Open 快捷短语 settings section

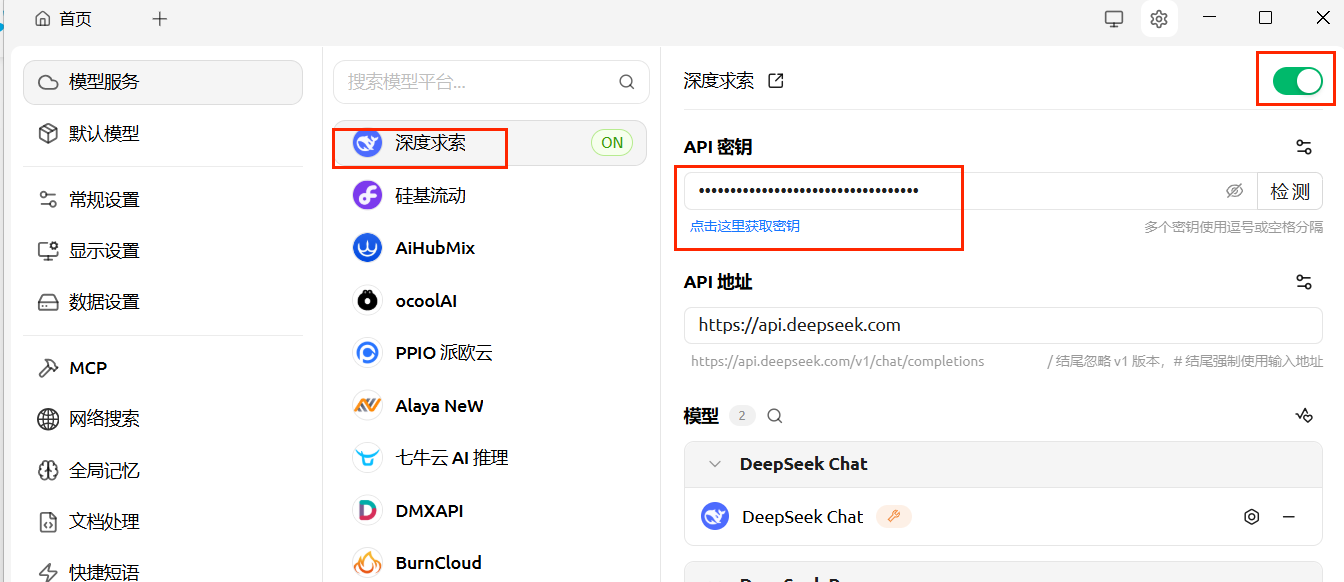163,571
